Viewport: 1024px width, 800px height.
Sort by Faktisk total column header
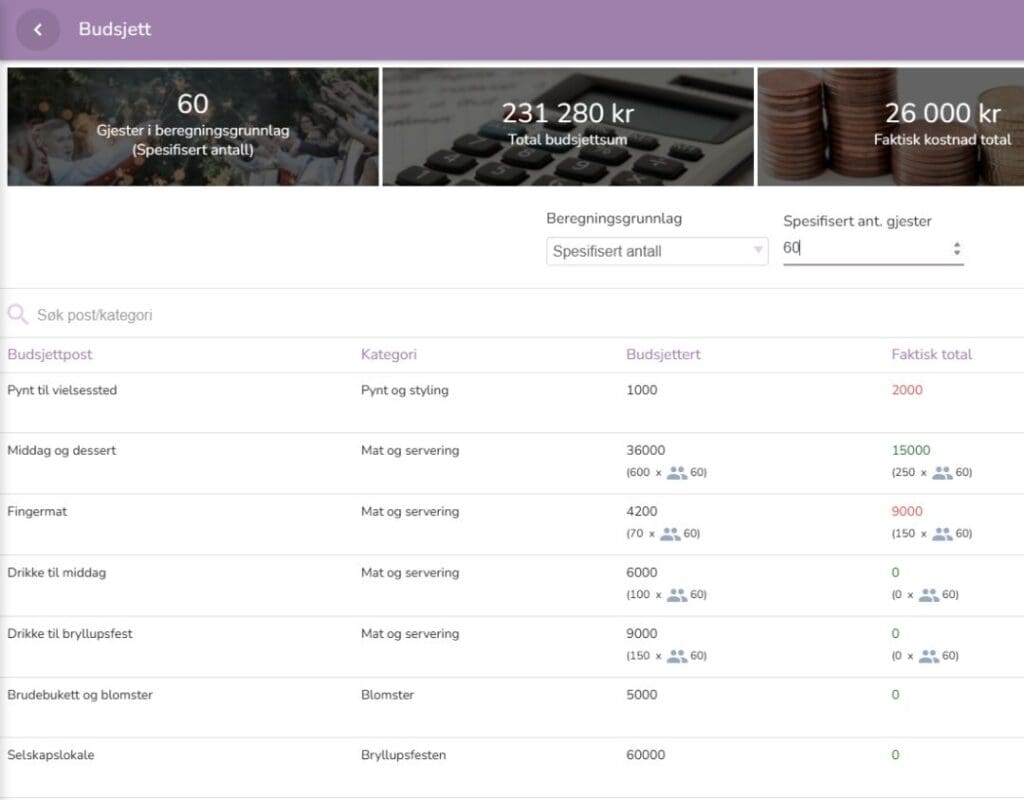[x=931, y=354]
